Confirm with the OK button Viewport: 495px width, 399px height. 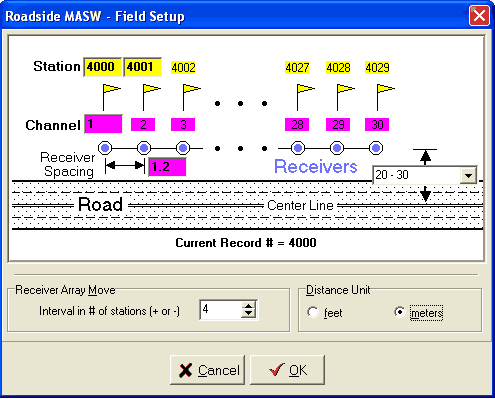(x=287, y=370)
